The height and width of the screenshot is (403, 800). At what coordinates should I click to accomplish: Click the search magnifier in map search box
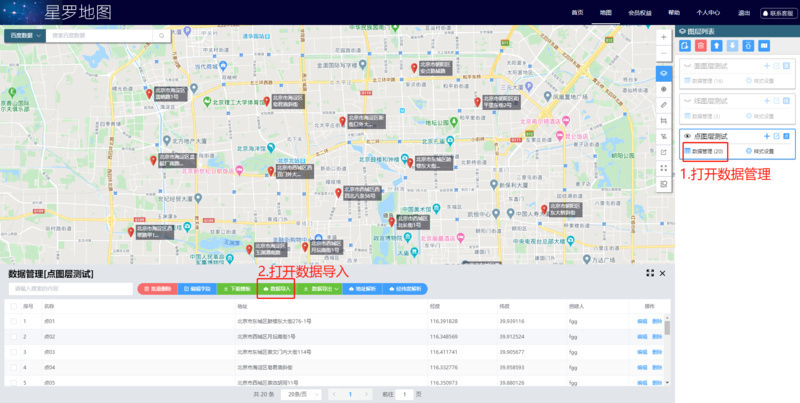(161, 36)
